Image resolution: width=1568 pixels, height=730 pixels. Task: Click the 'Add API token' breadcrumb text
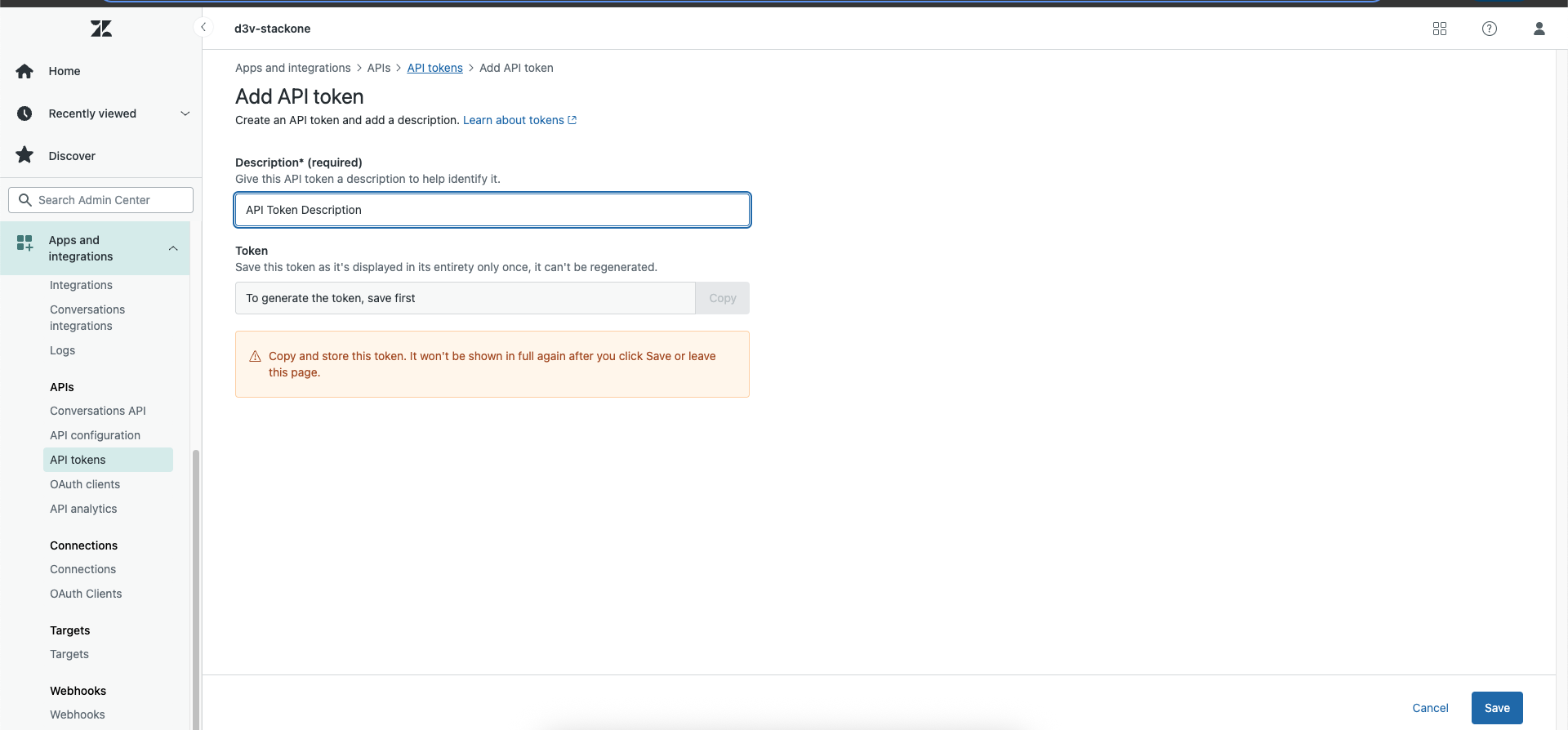(x=516, y=68)
